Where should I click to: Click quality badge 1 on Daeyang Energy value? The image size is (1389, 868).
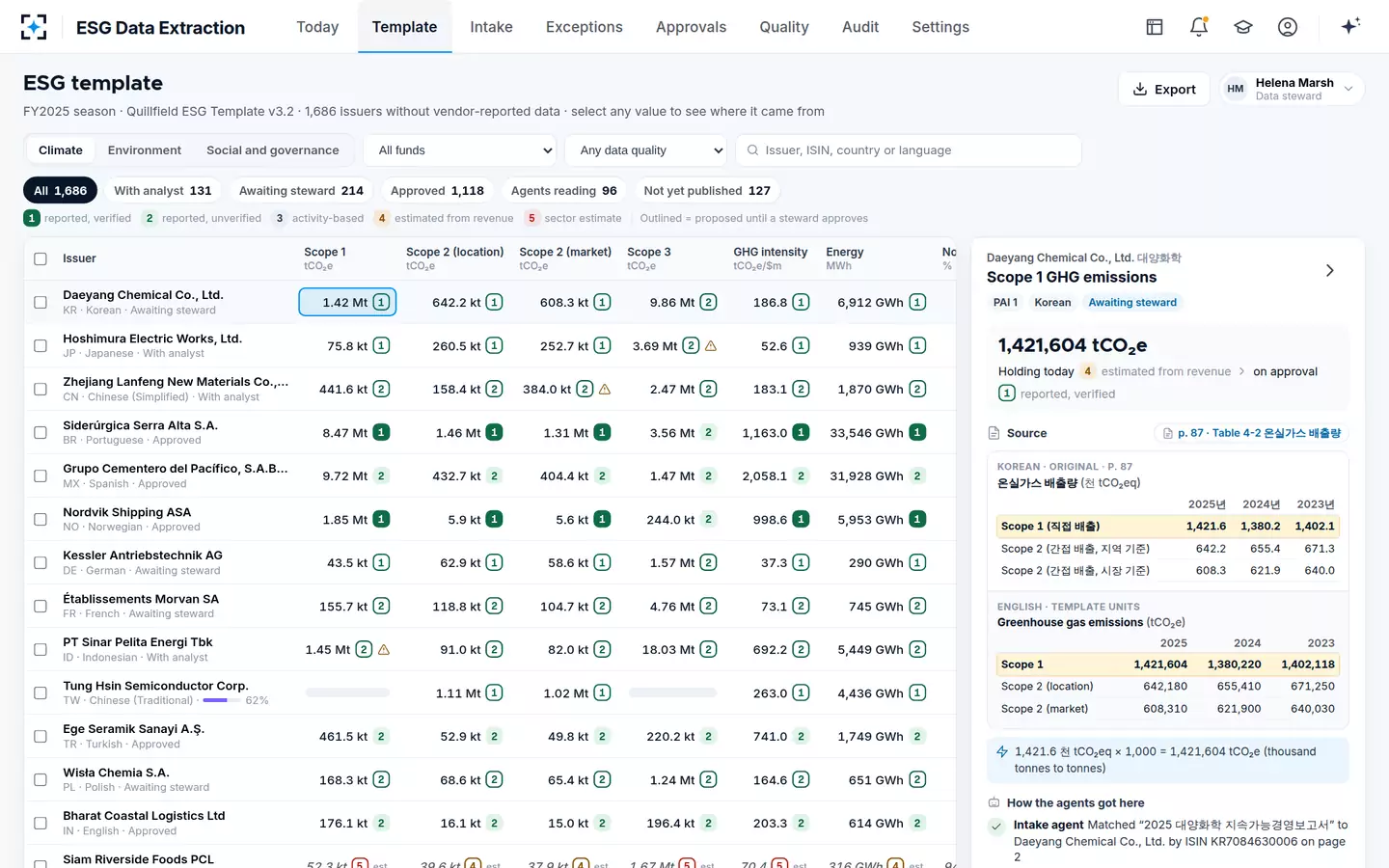click(917, 302)
